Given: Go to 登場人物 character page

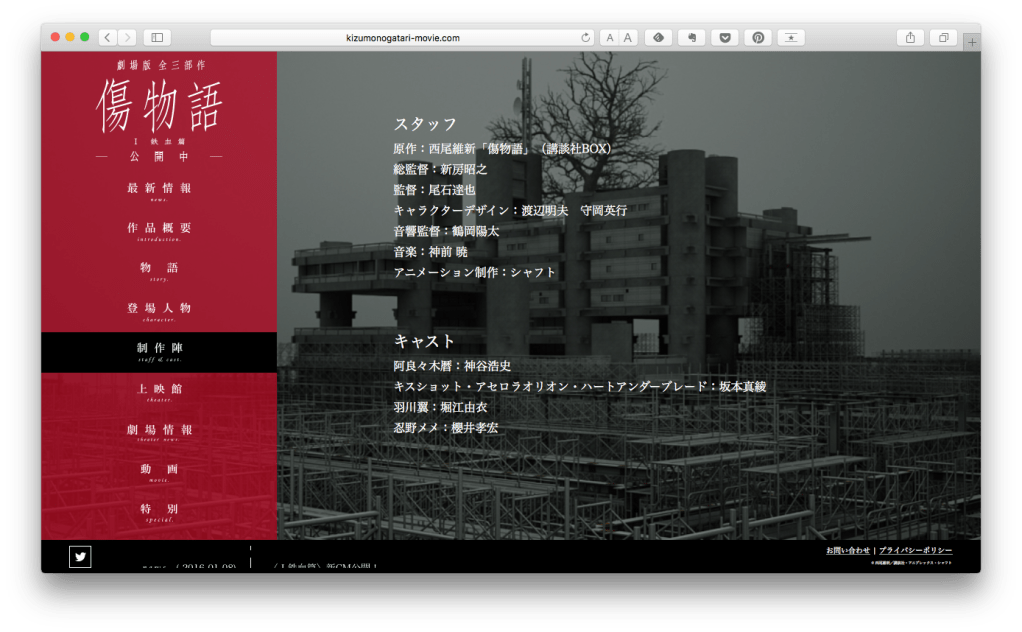Looking at the screenshot, I should pyautogui.click(x=159, y=310).
